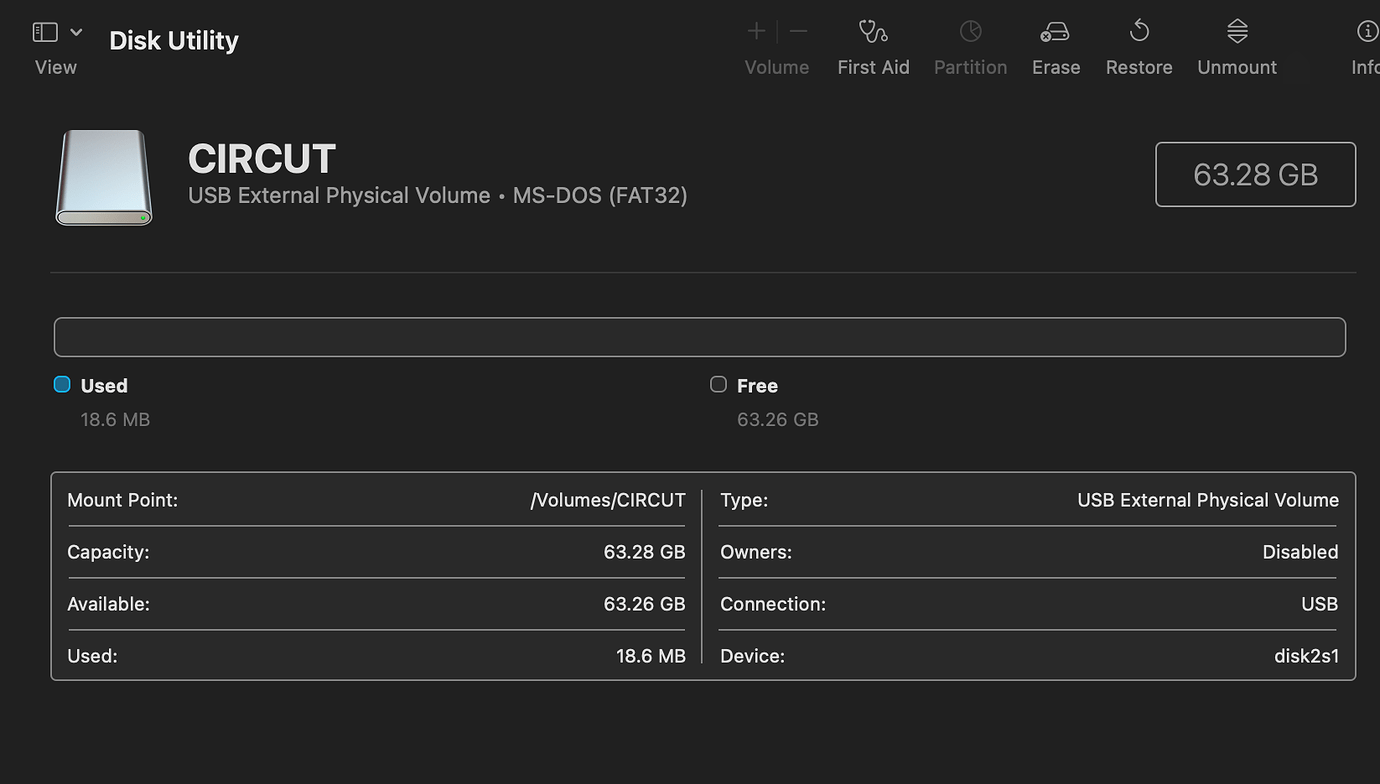Click the add volume plus icon
1380x784 pixels.
point(757,32)
